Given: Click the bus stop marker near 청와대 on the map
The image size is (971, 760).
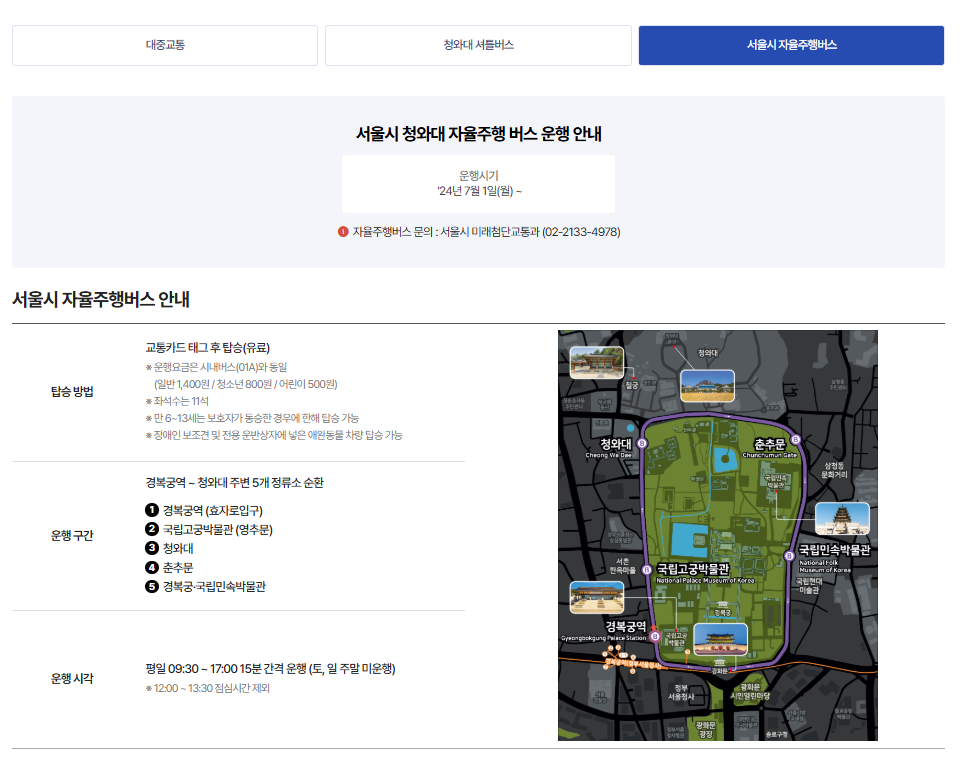Looking at the screenshot, I should pyautogui.click(x=643, y=443).
